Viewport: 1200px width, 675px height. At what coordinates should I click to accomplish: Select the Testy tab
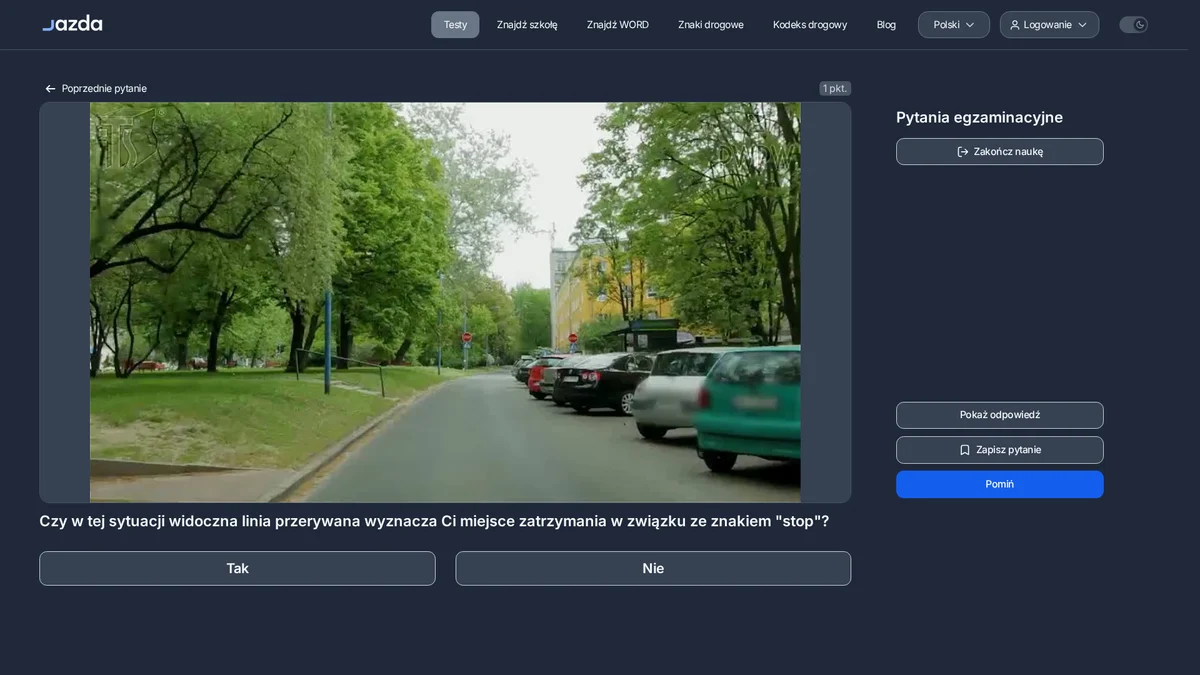click(455, 25)
